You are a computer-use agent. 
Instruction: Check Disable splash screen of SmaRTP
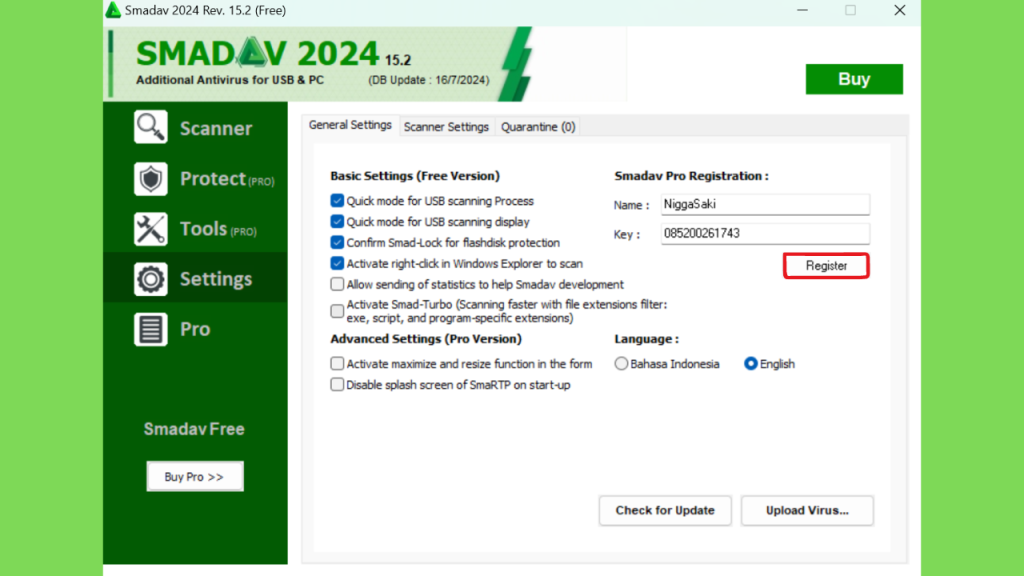(x=337, y=384)
